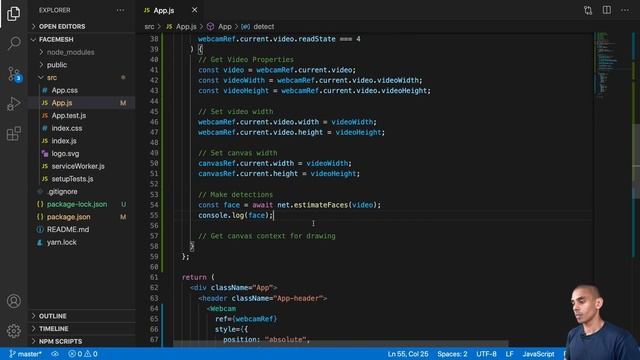The image size is (640, 360).
Task: Open Explorer more actions ellipsis
Action: pos(120,10)
